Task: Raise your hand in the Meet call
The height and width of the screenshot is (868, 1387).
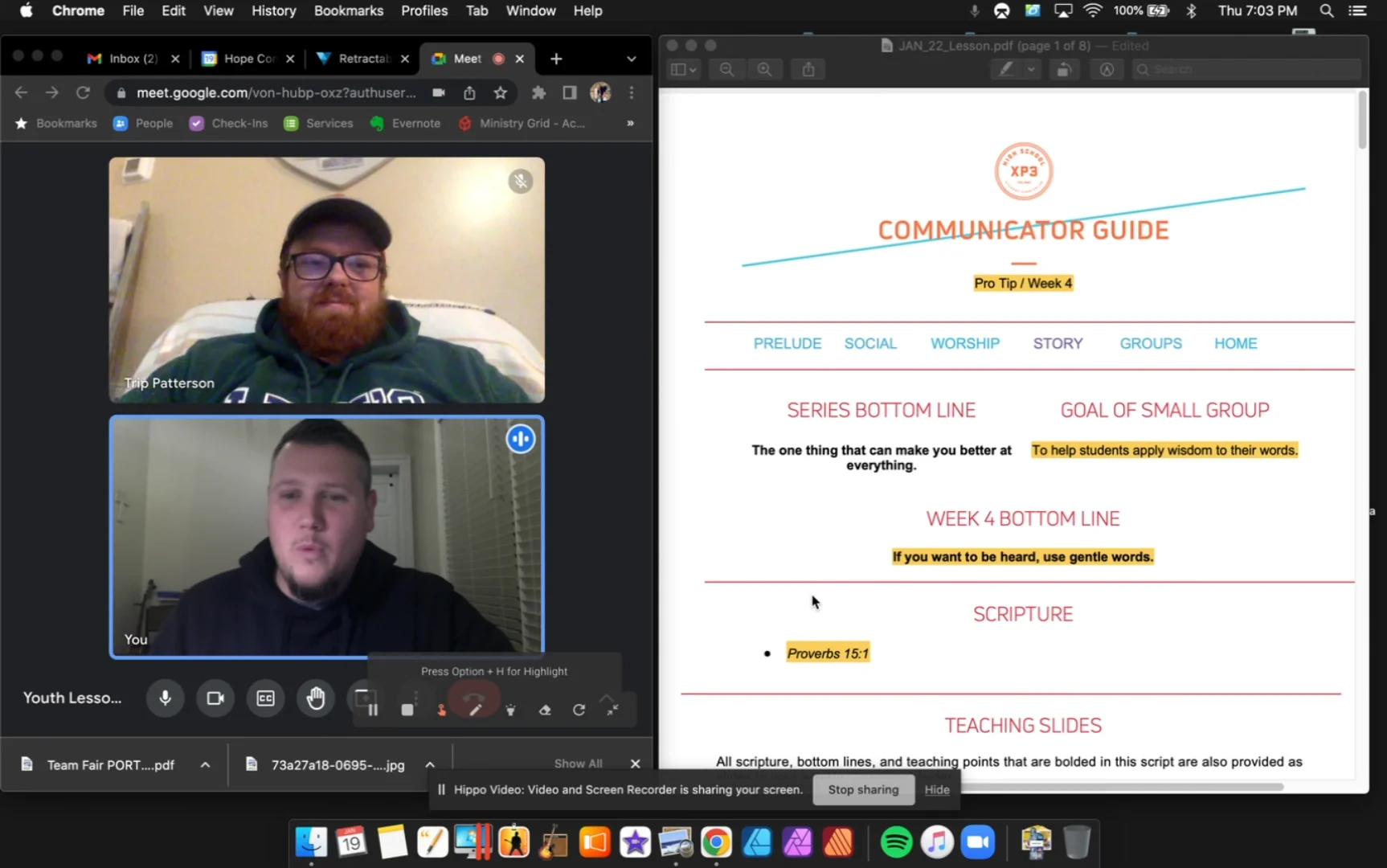Action: coord(316,698)
